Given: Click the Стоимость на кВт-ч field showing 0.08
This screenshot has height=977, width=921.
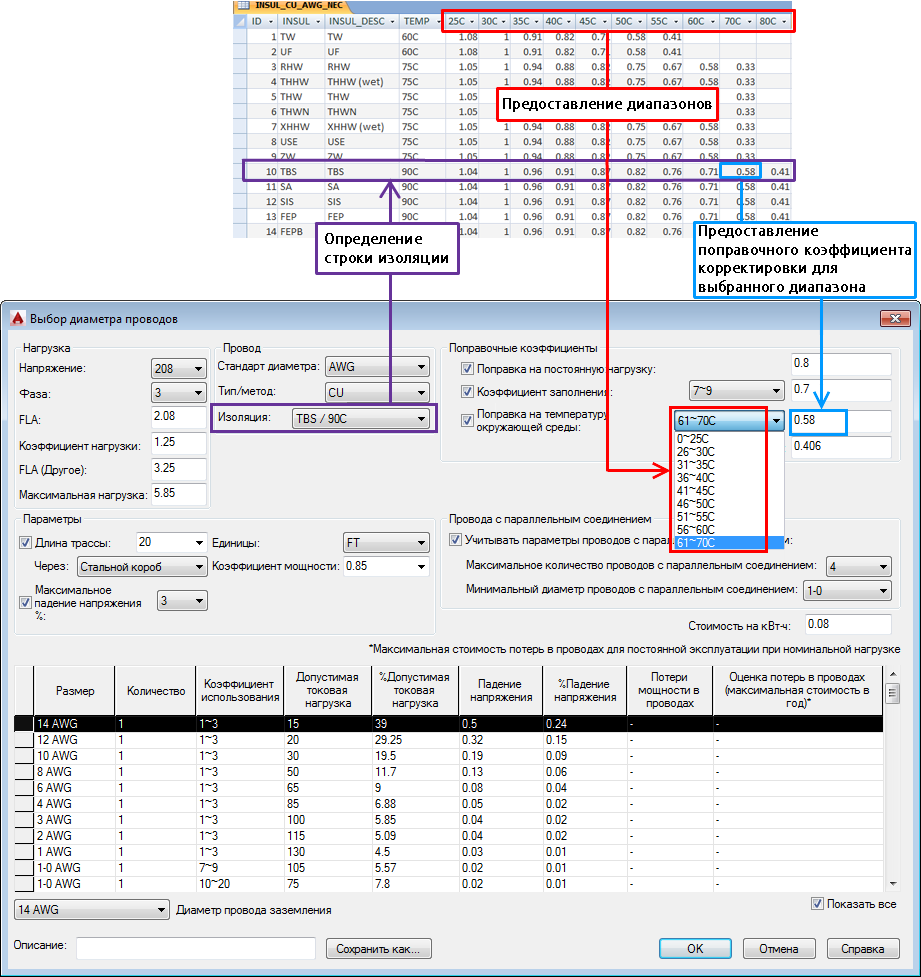Looking at the screenshot, I should (x=847, y=624).
